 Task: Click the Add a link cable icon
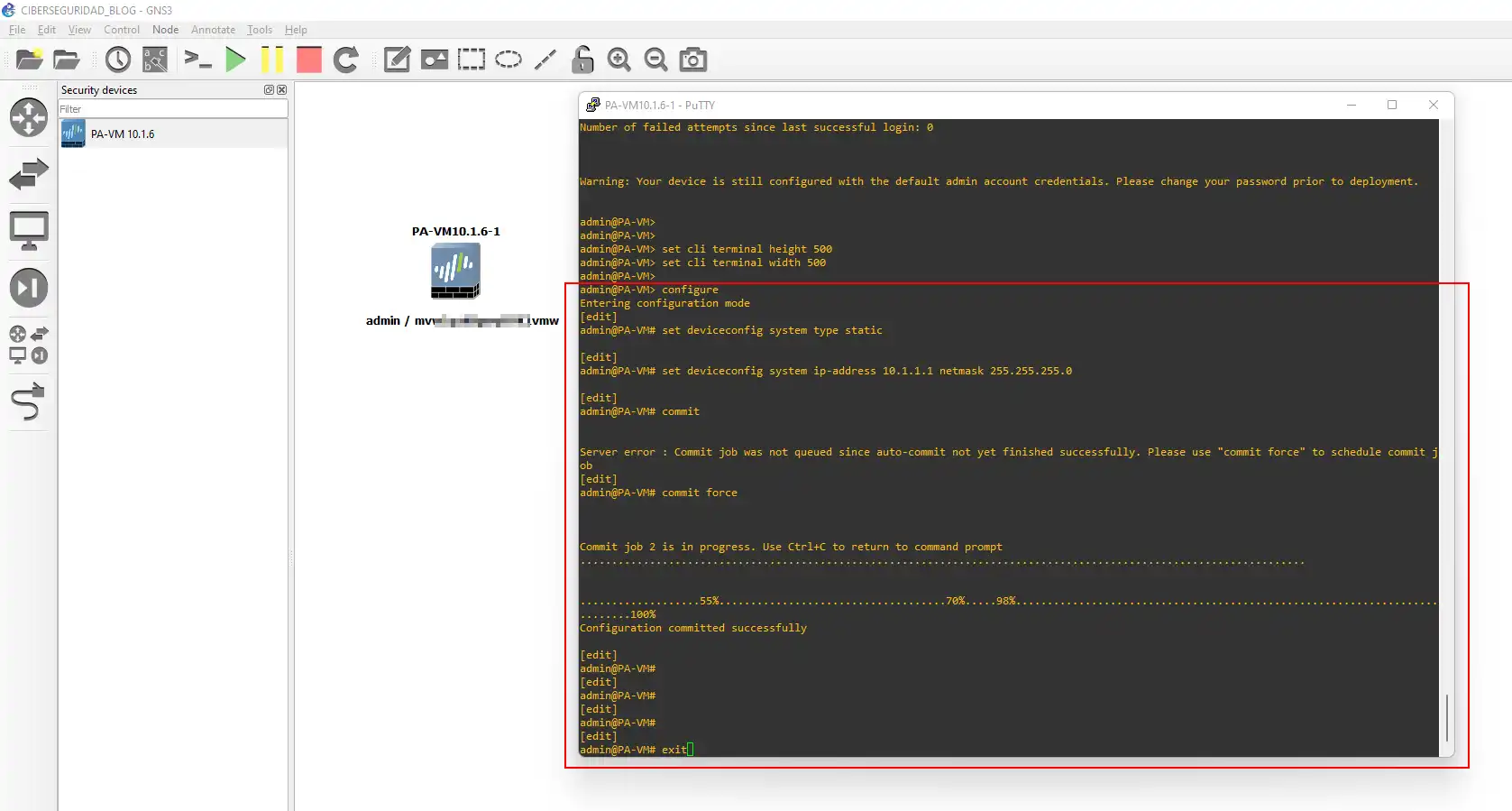(29, 402)
